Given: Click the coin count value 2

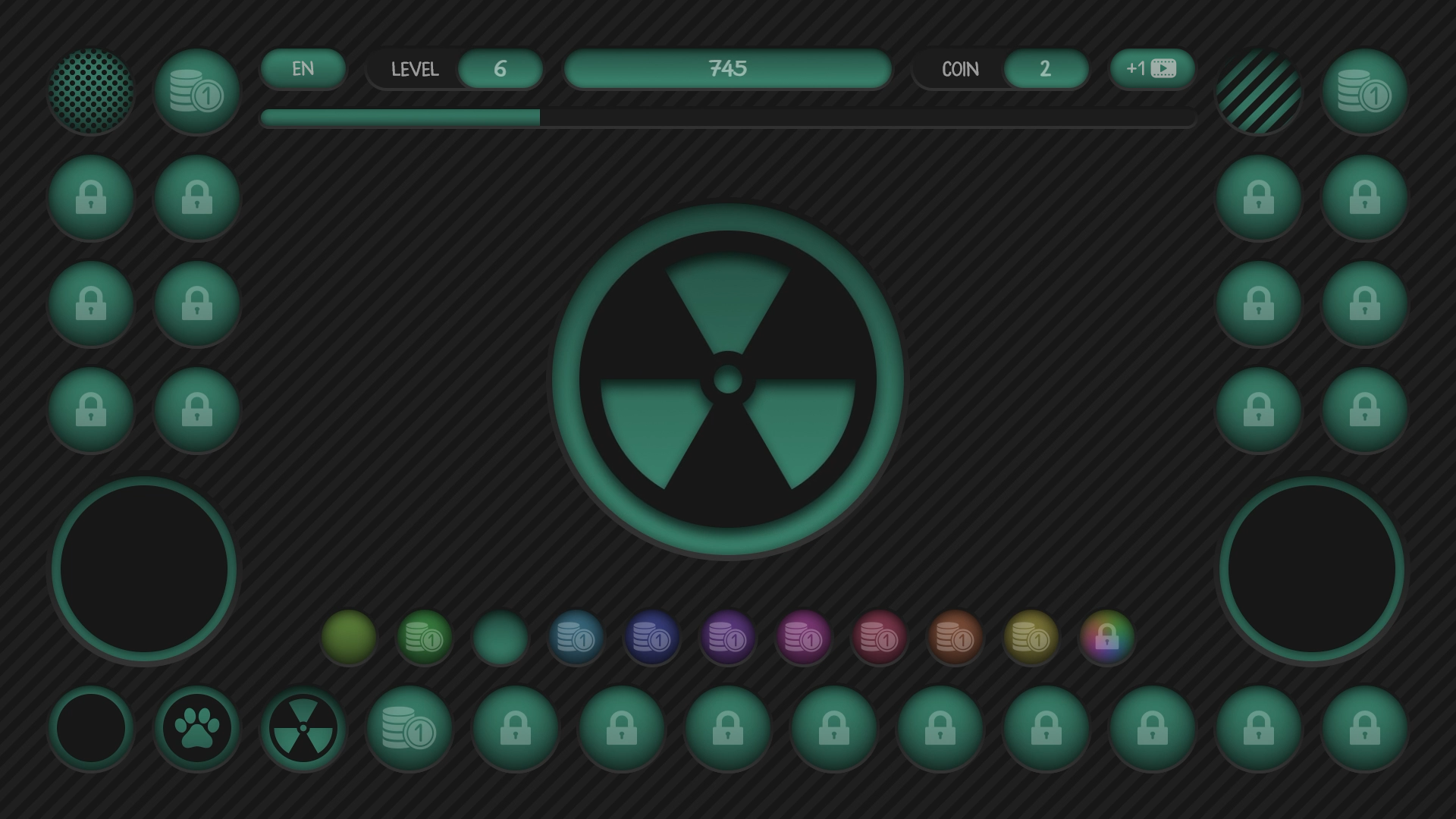Looking at the screenshot, I should pos(1046,69).
